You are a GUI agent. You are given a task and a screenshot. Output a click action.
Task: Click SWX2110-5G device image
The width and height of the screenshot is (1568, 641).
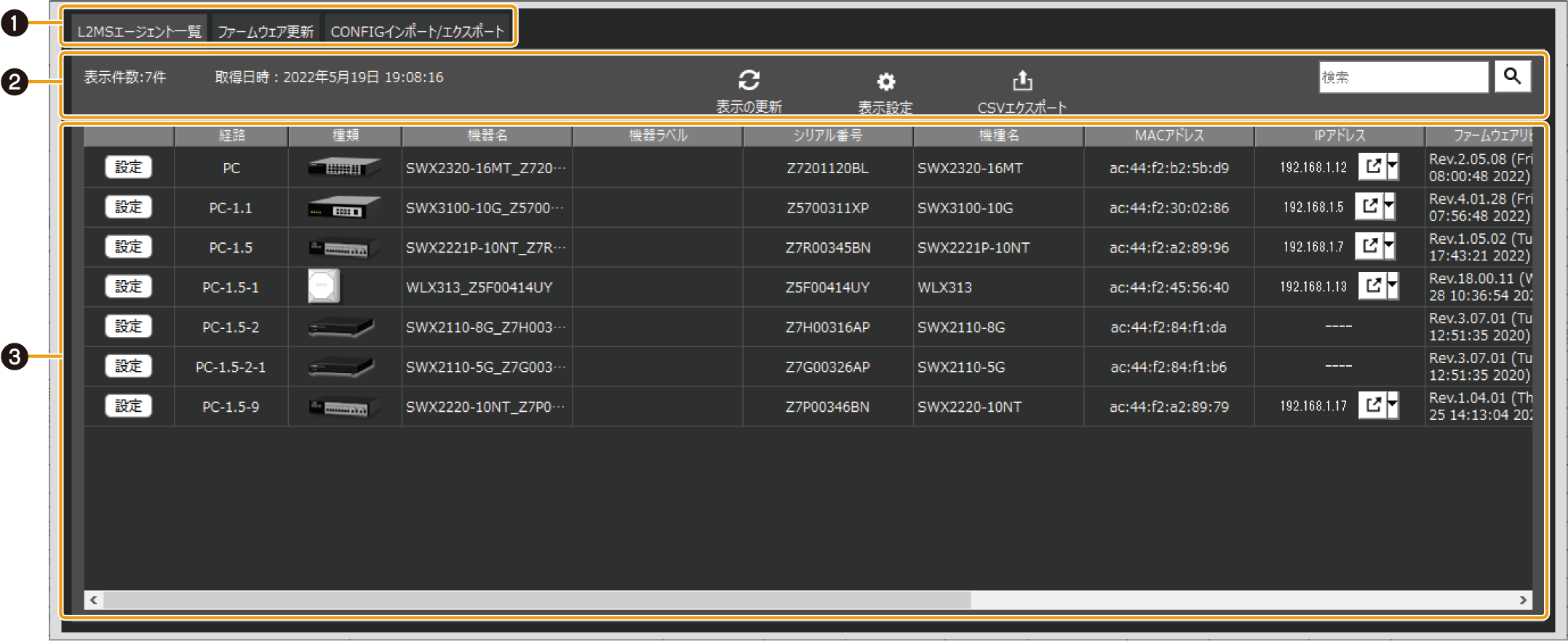coord(341,367)
